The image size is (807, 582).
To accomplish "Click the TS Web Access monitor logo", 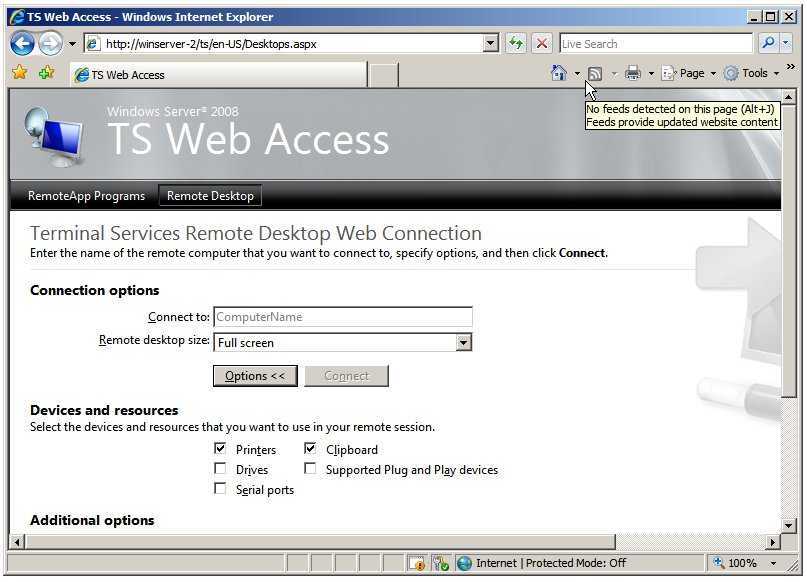I will click(x=54, y=136).
